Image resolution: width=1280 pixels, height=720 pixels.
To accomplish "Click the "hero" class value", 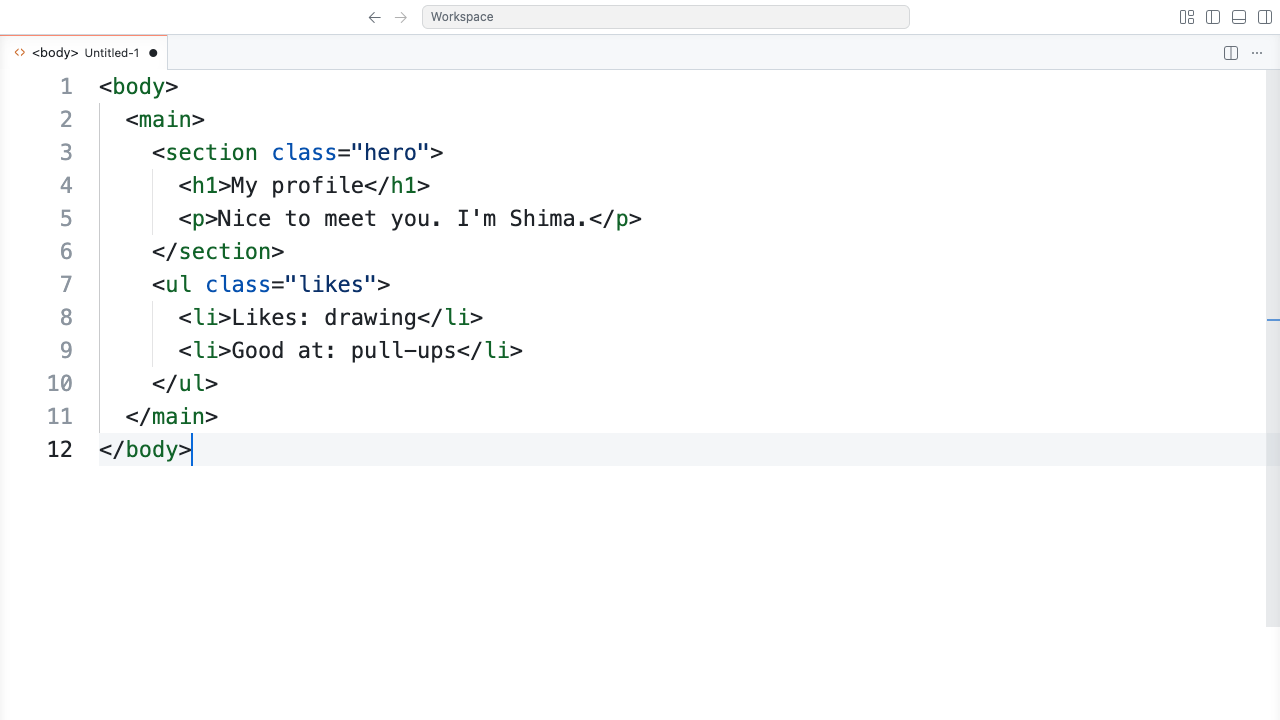I will (390, 153).
